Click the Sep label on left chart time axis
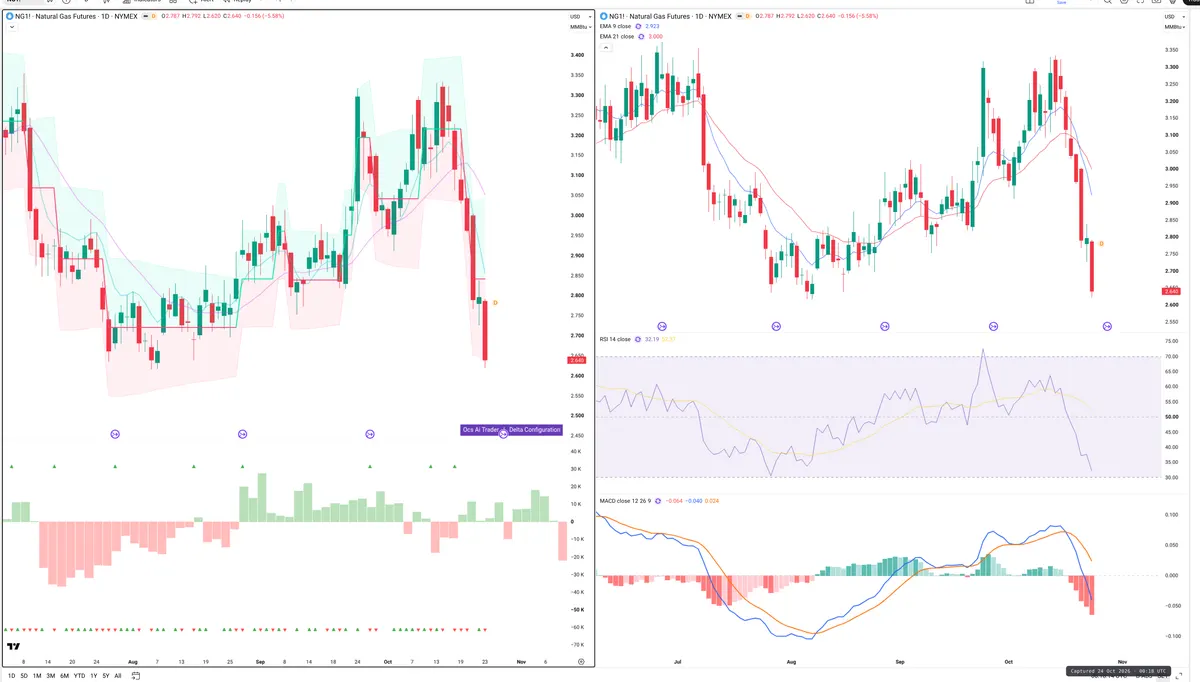Viewport: 1200px width, 682px height. point(260,662)
